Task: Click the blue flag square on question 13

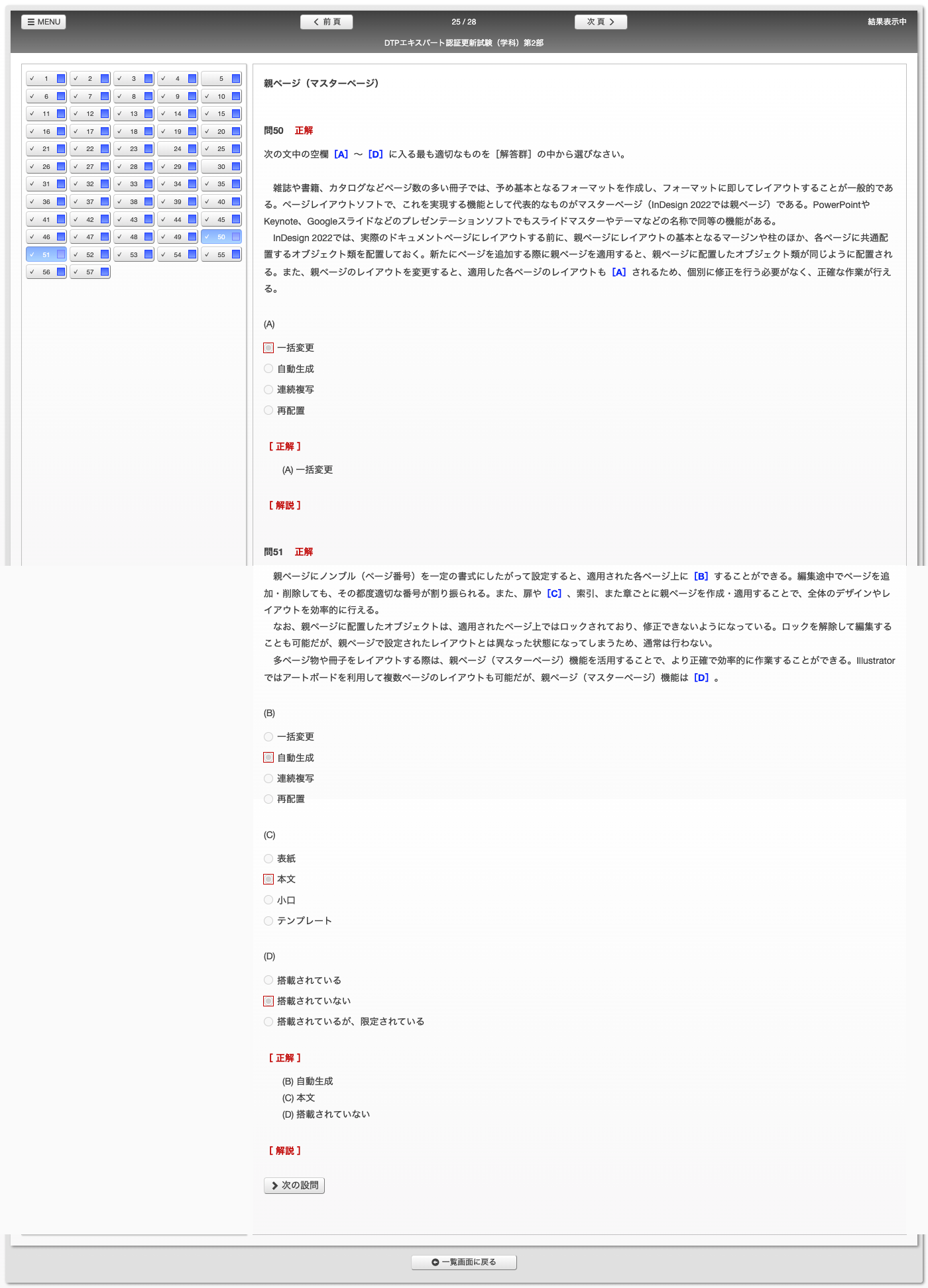Action: 148,114
